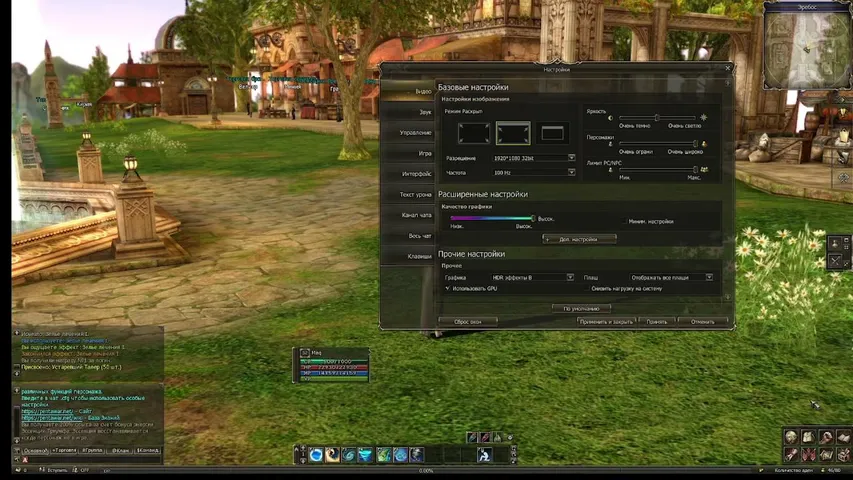Click the settings panel scroll-up arrow
853x480 pixels.
[728, 83]
